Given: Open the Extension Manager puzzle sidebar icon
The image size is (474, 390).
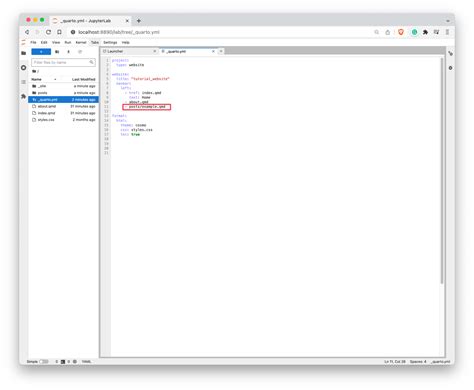Looking at the screenshot, I should tap(23, 96).
